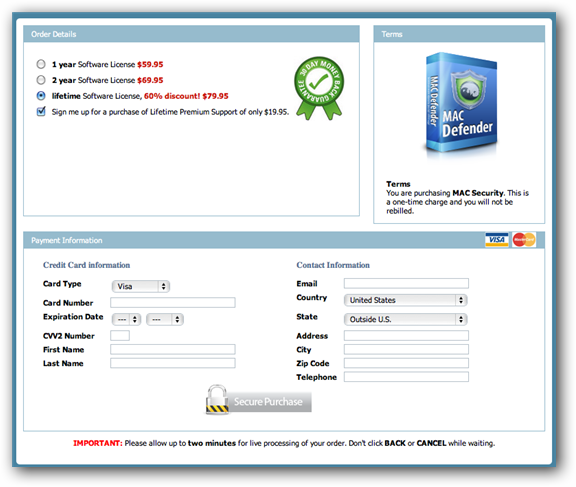Open the expiration year dropdown
Screen dimensions: 576x487
(165, 320)
